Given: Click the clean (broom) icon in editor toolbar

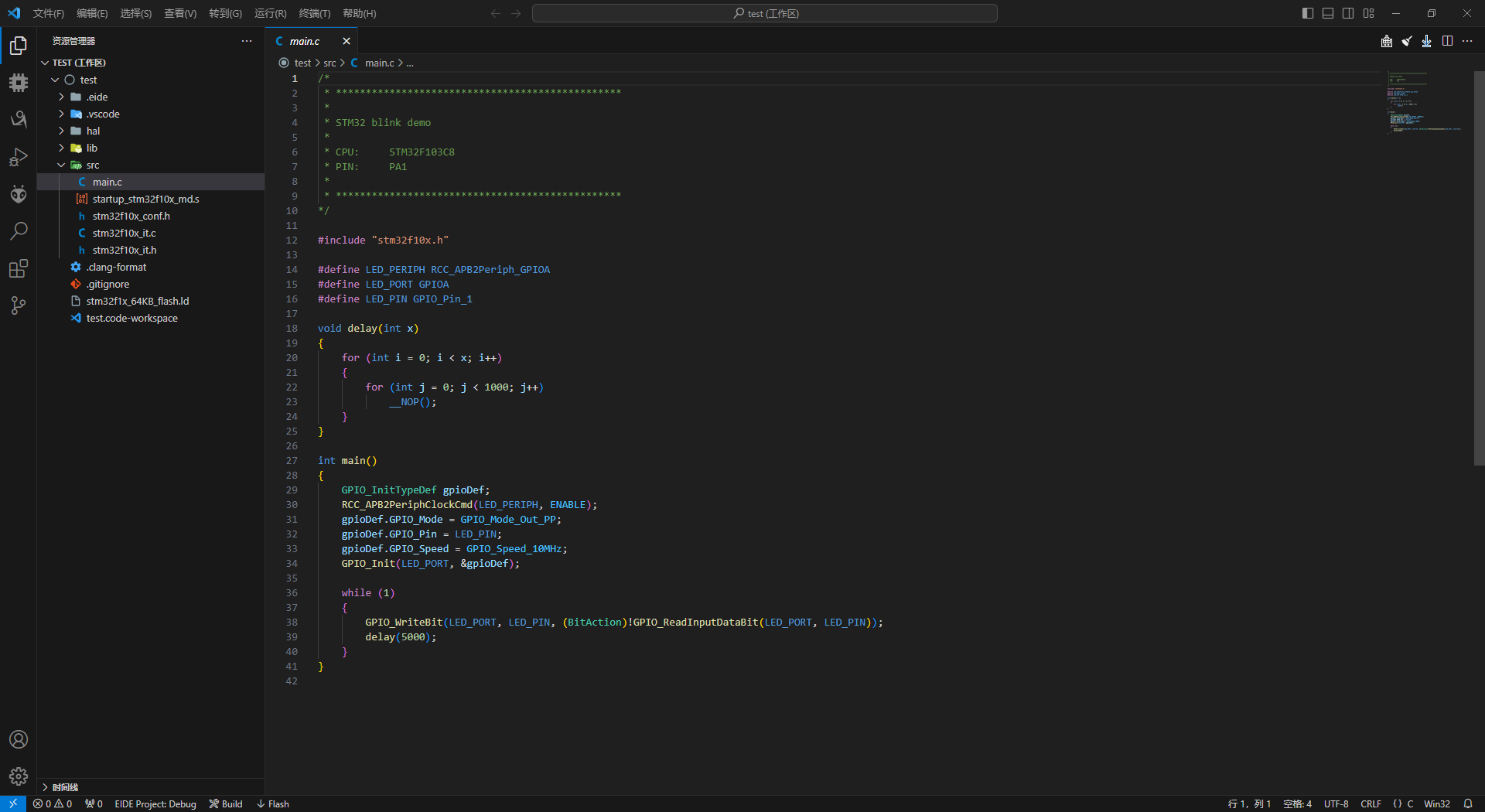Looking at the screenshot, I should coord(1407,41).
